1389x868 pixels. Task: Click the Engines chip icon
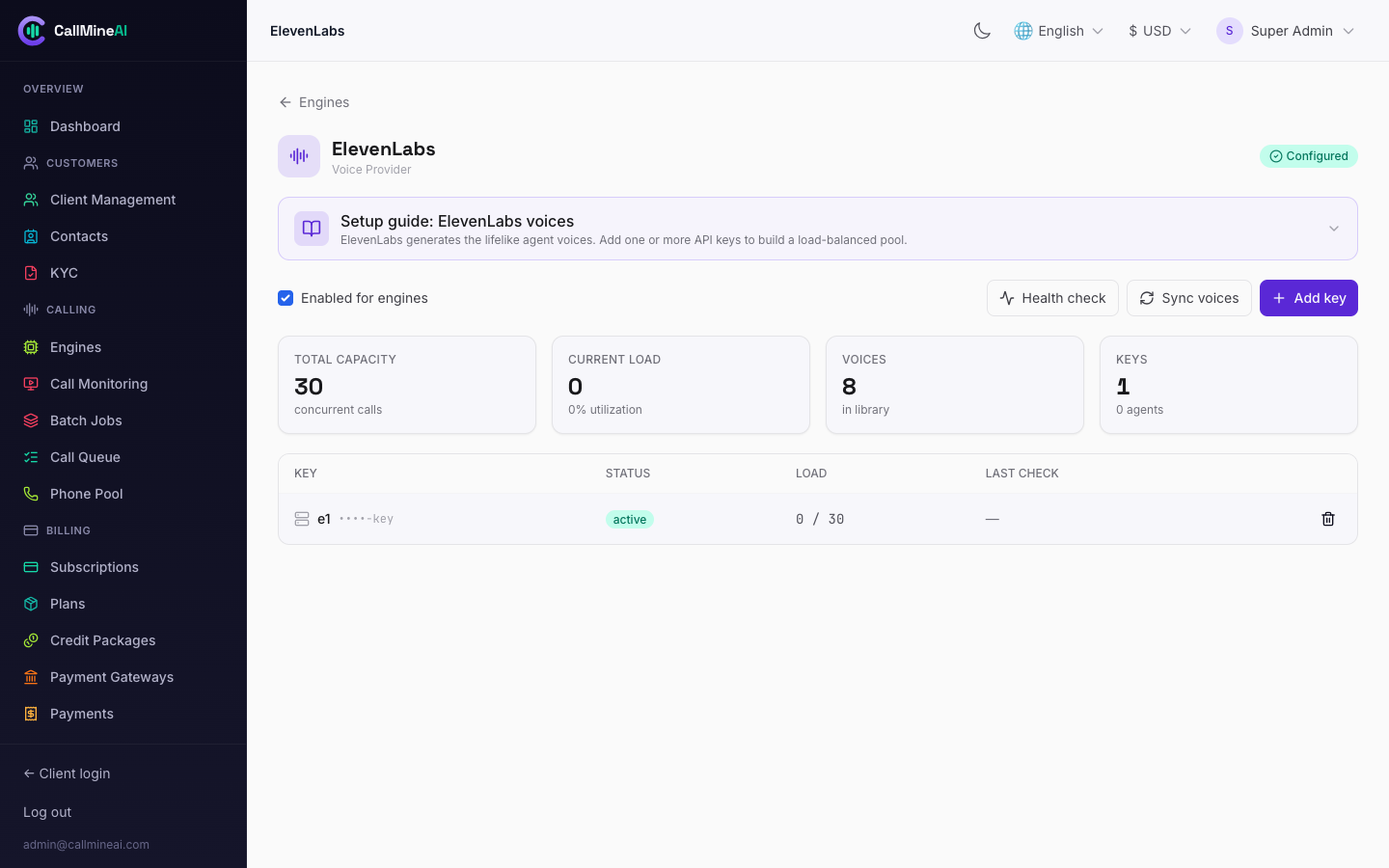(x=31, y=347)
